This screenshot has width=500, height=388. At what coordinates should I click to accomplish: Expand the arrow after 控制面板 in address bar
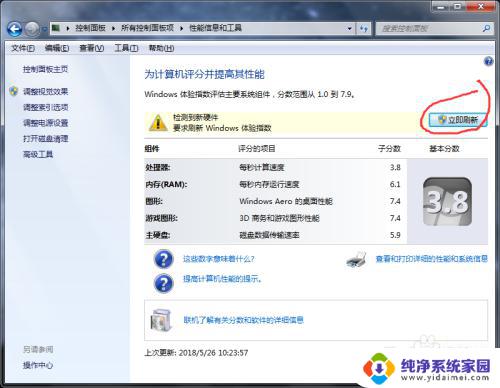point(113,28)
